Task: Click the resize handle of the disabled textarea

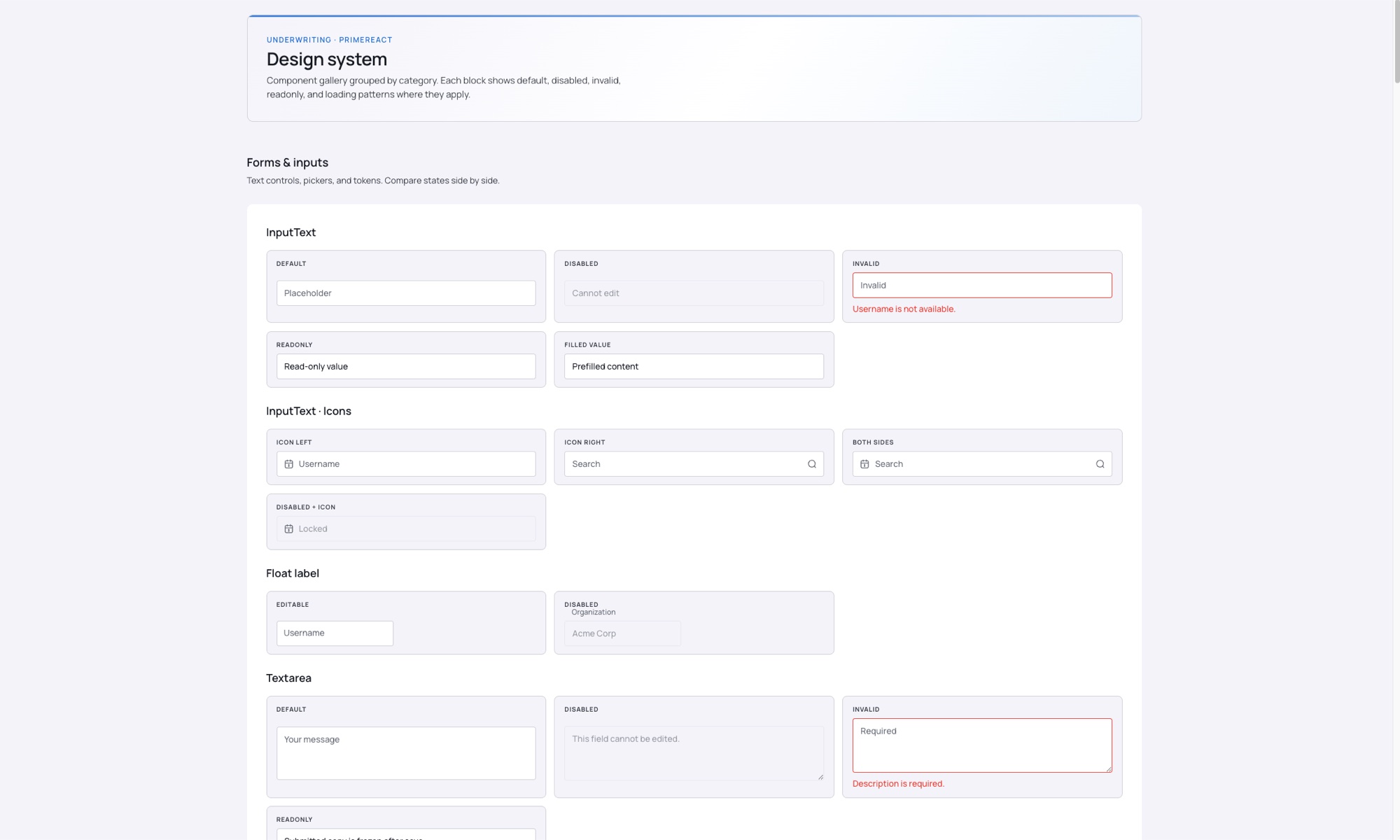Action: click(x=820, y=776)
